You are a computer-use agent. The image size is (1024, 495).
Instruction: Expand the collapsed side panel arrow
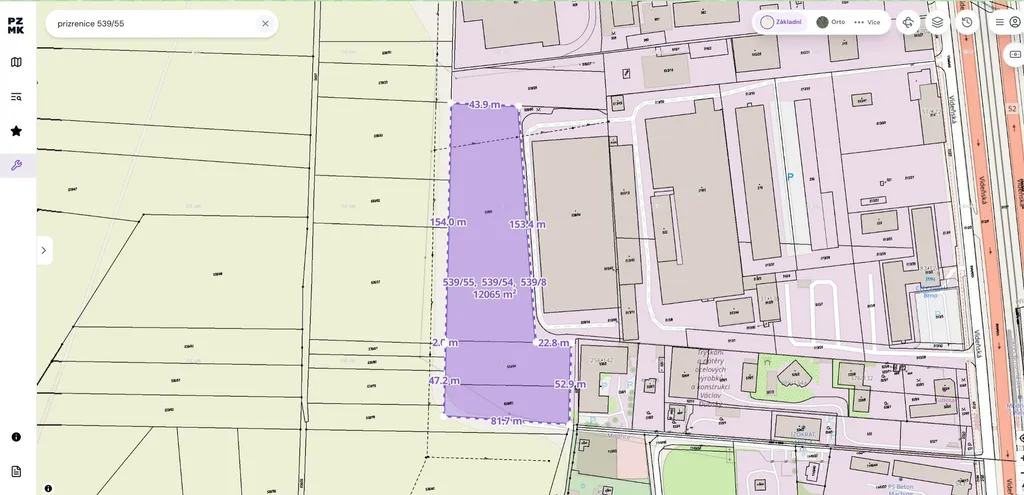tap(43, 250)
